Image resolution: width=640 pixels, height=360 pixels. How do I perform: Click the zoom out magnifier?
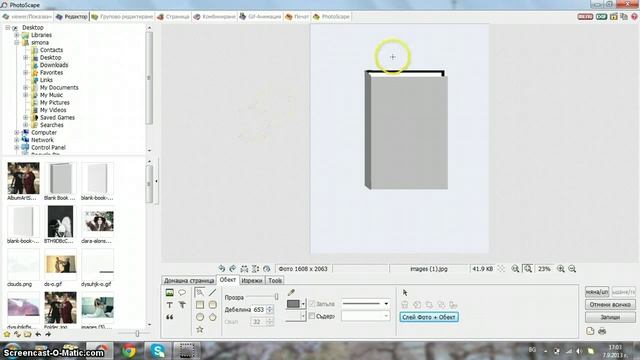(572, 269)
